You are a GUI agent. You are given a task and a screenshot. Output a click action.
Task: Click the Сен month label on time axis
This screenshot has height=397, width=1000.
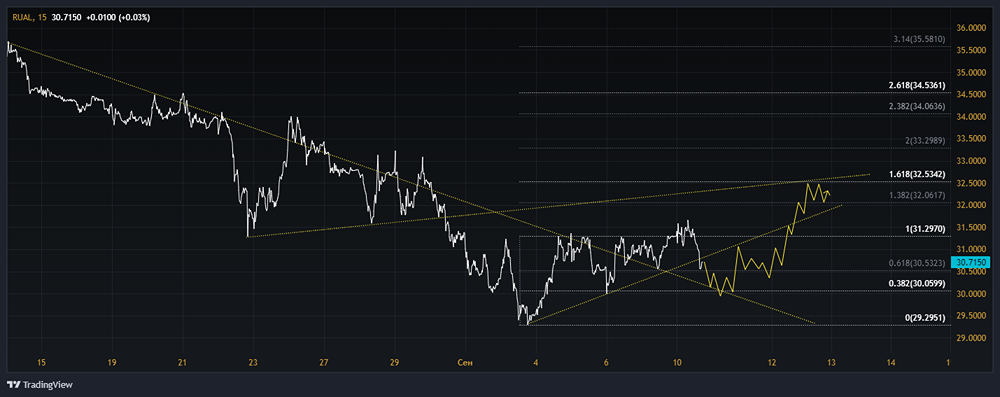click(465, 363)
